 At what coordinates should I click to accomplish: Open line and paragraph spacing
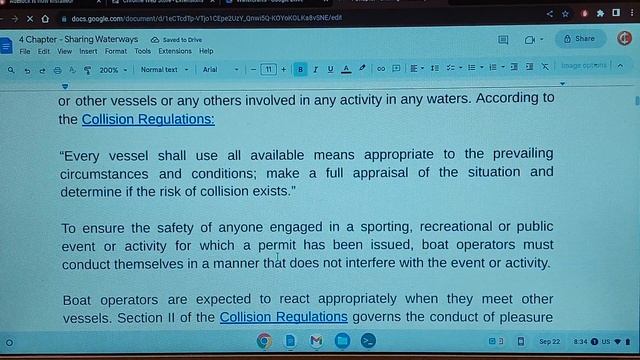435,68
